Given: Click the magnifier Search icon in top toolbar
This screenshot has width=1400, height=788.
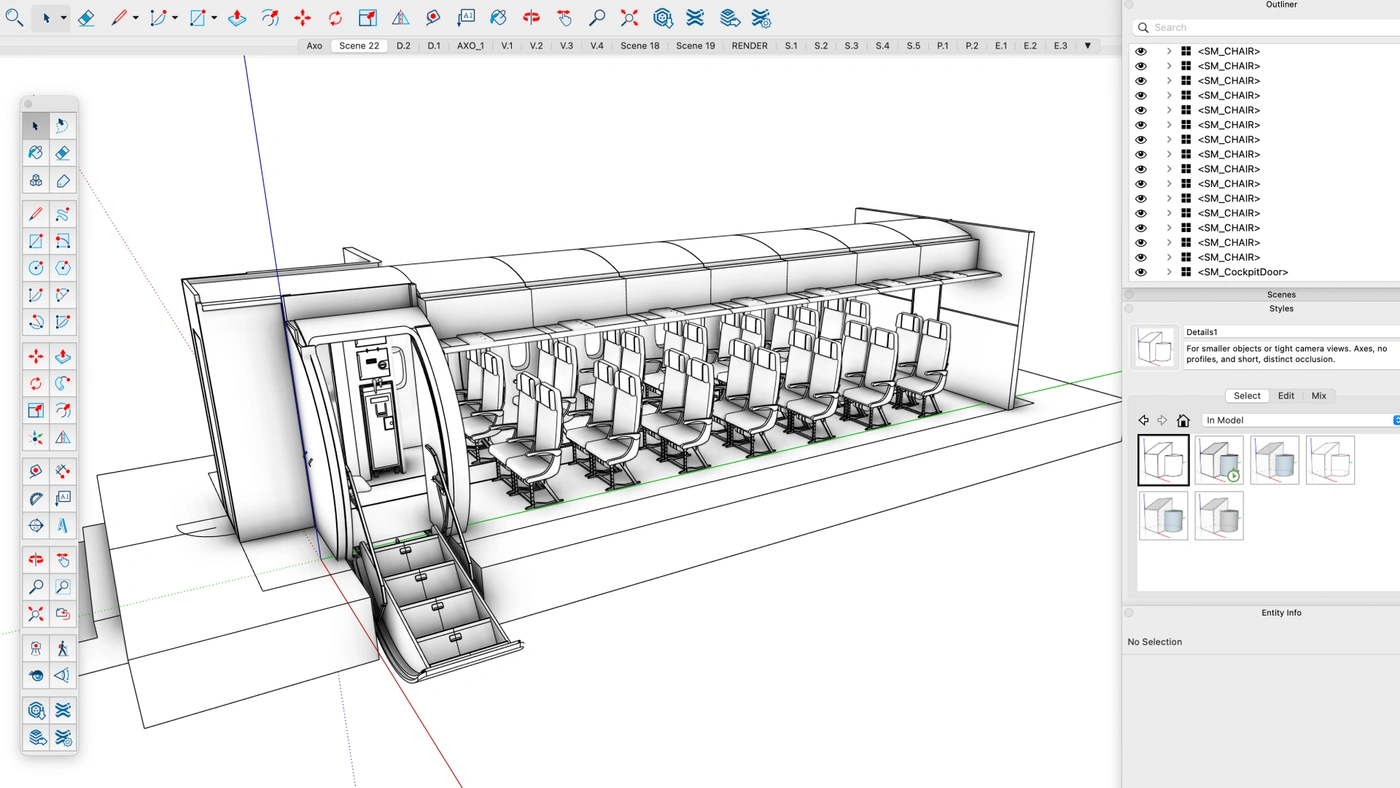Looking at the screenshot, I should coord(14,18).
